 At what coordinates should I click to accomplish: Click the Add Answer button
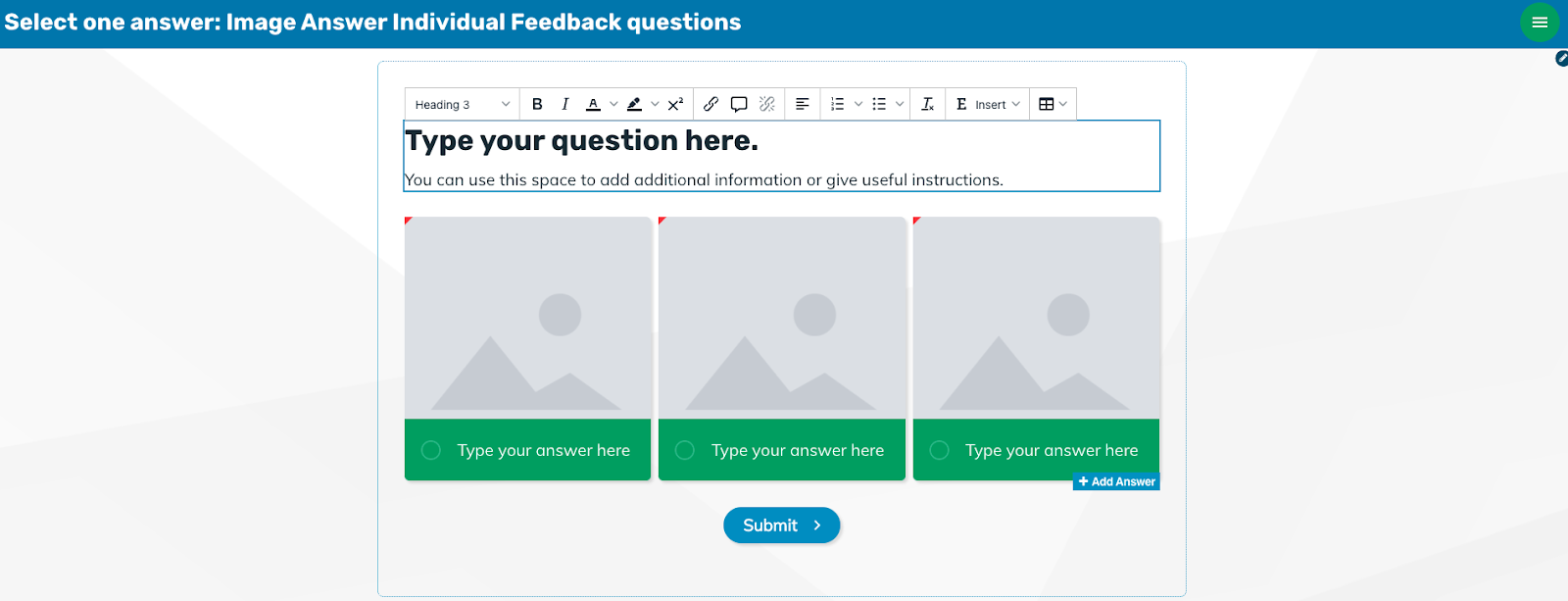[1116, 481]
